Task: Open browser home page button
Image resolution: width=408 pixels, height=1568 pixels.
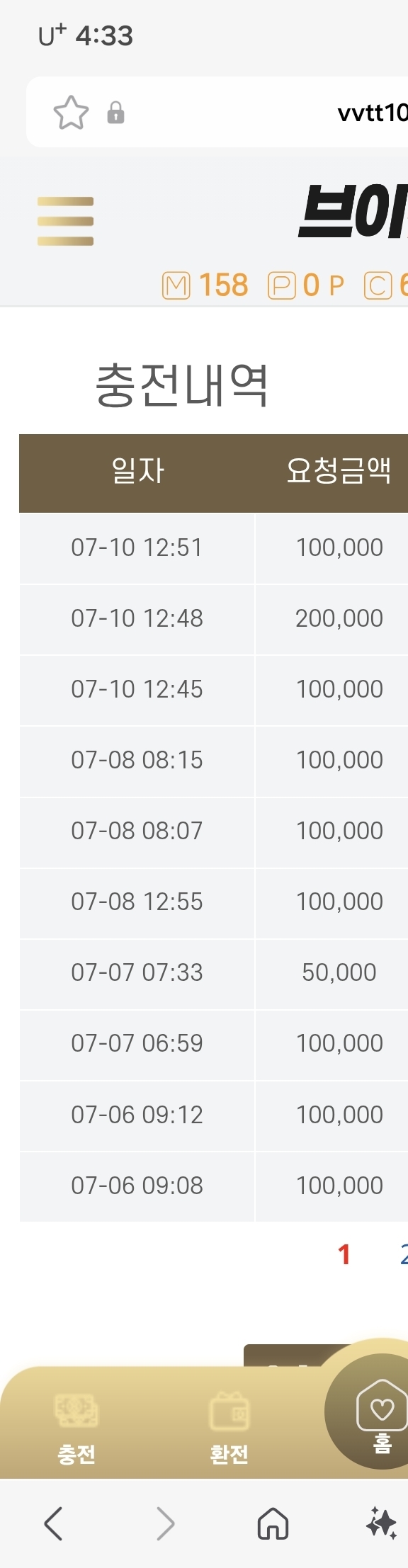Action: [x=273, y=1523]
